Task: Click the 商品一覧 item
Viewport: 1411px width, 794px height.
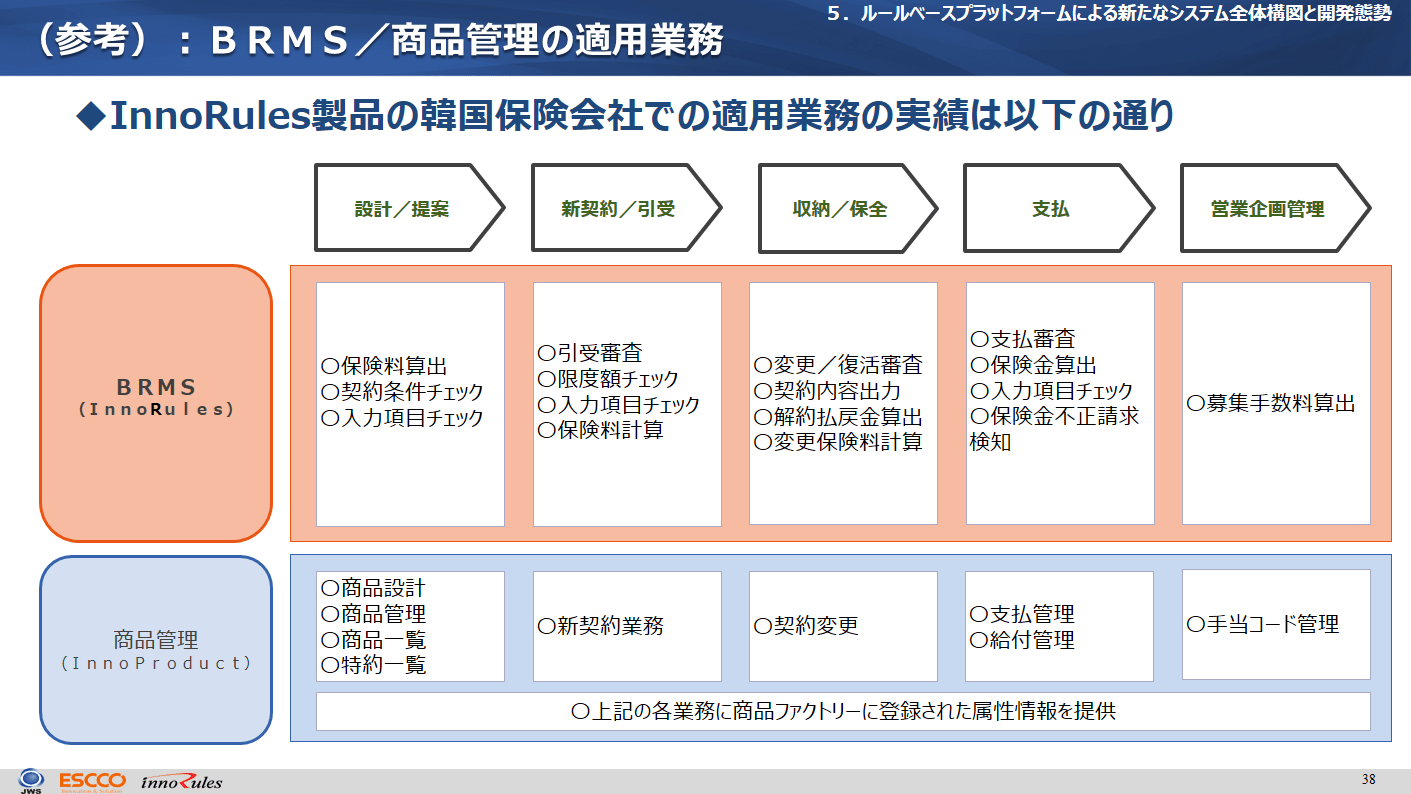Action: point(373,640)
